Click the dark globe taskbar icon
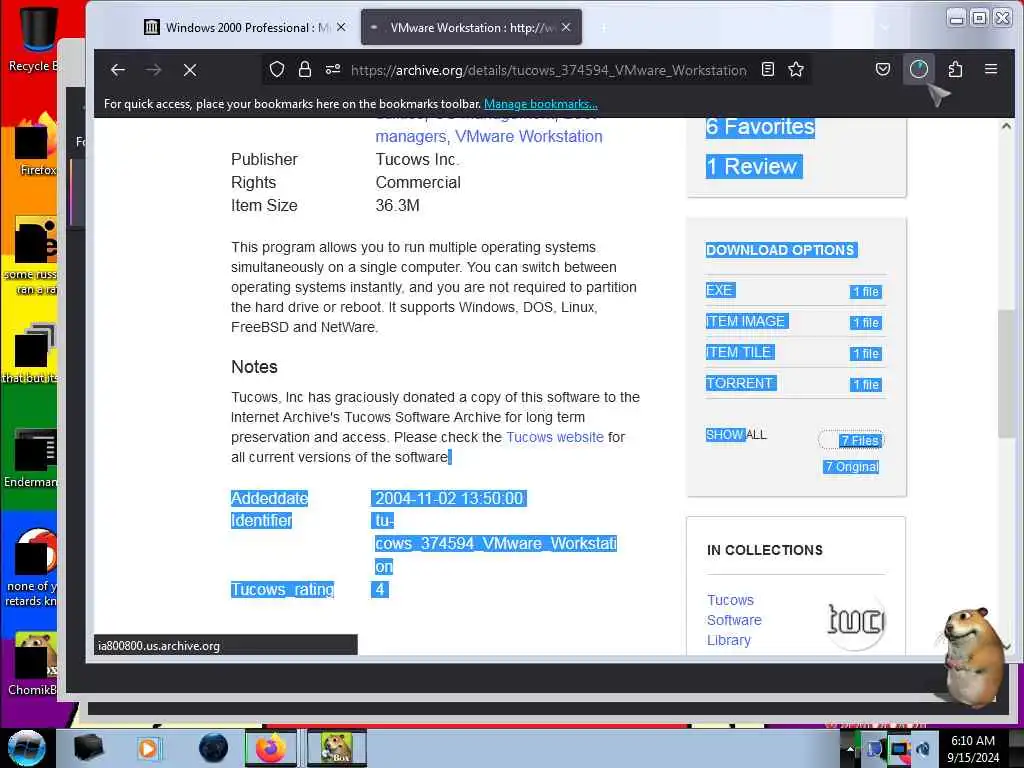1024x768 pixels. 214,748
